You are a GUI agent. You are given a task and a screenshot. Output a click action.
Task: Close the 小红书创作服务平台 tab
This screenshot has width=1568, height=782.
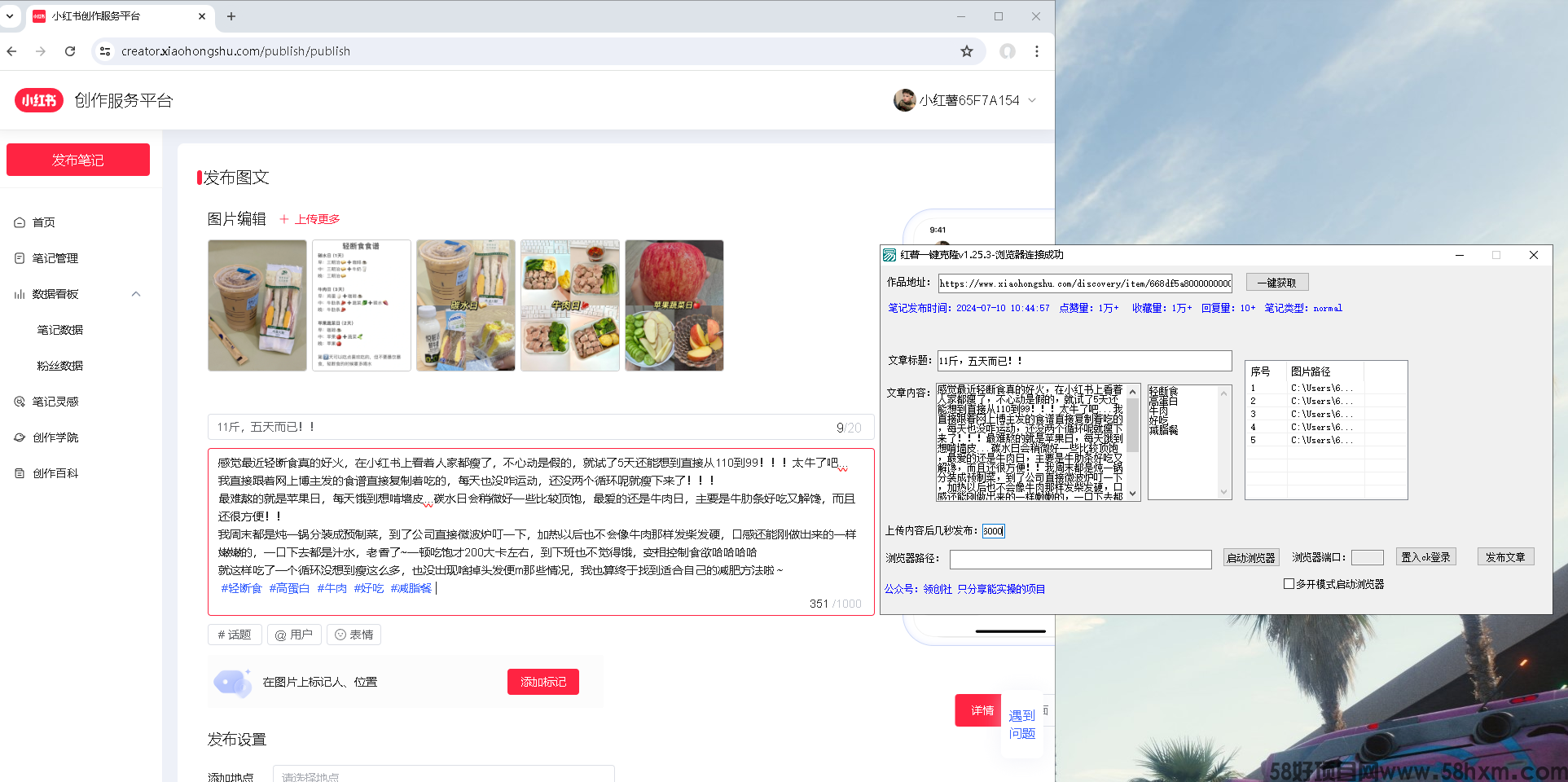tap(202, 16)
